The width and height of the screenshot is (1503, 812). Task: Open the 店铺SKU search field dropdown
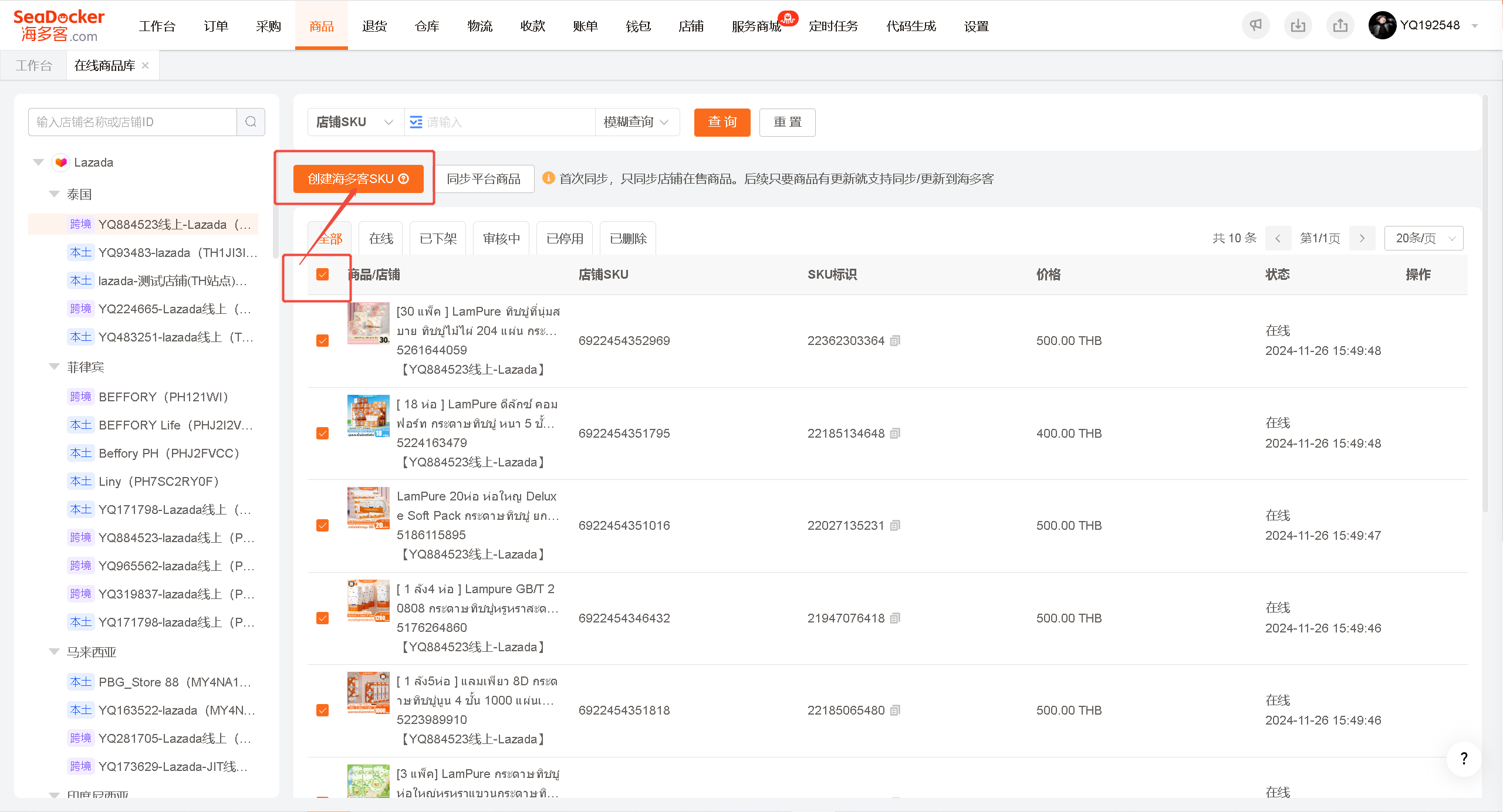(x=356, y=122)
